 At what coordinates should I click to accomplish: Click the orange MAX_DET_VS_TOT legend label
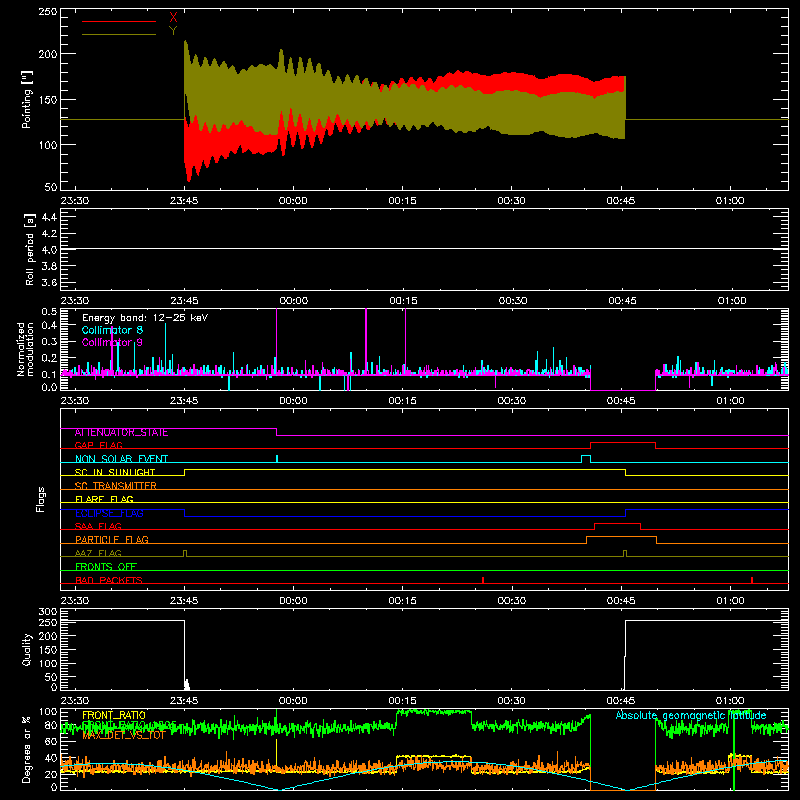coord(124,735)
